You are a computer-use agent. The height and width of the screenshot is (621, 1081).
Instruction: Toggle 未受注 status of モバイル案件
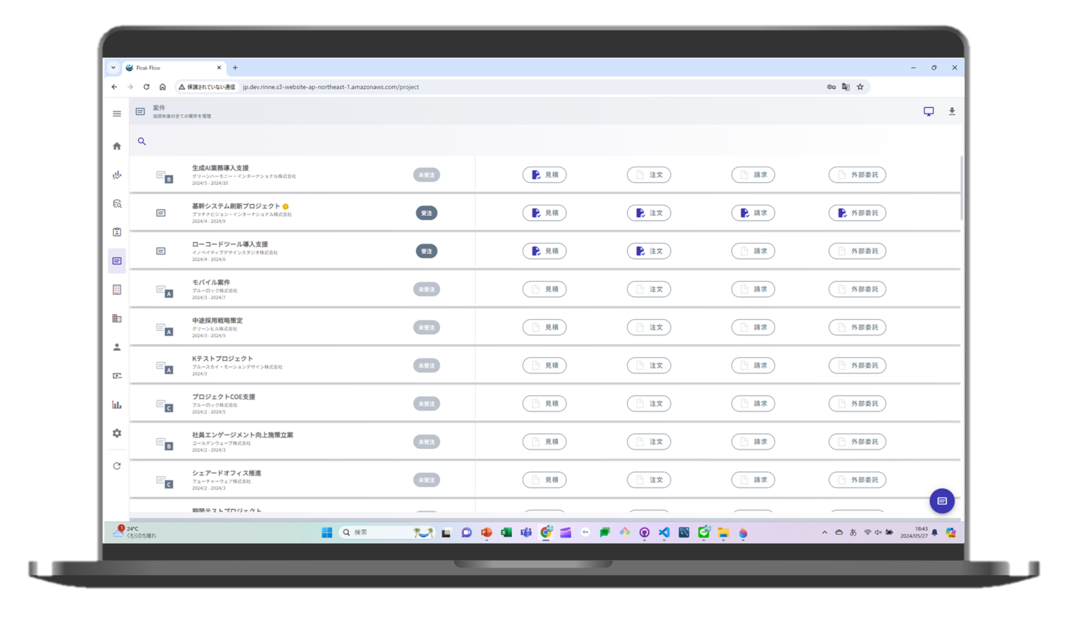click(x=427, y=289)
